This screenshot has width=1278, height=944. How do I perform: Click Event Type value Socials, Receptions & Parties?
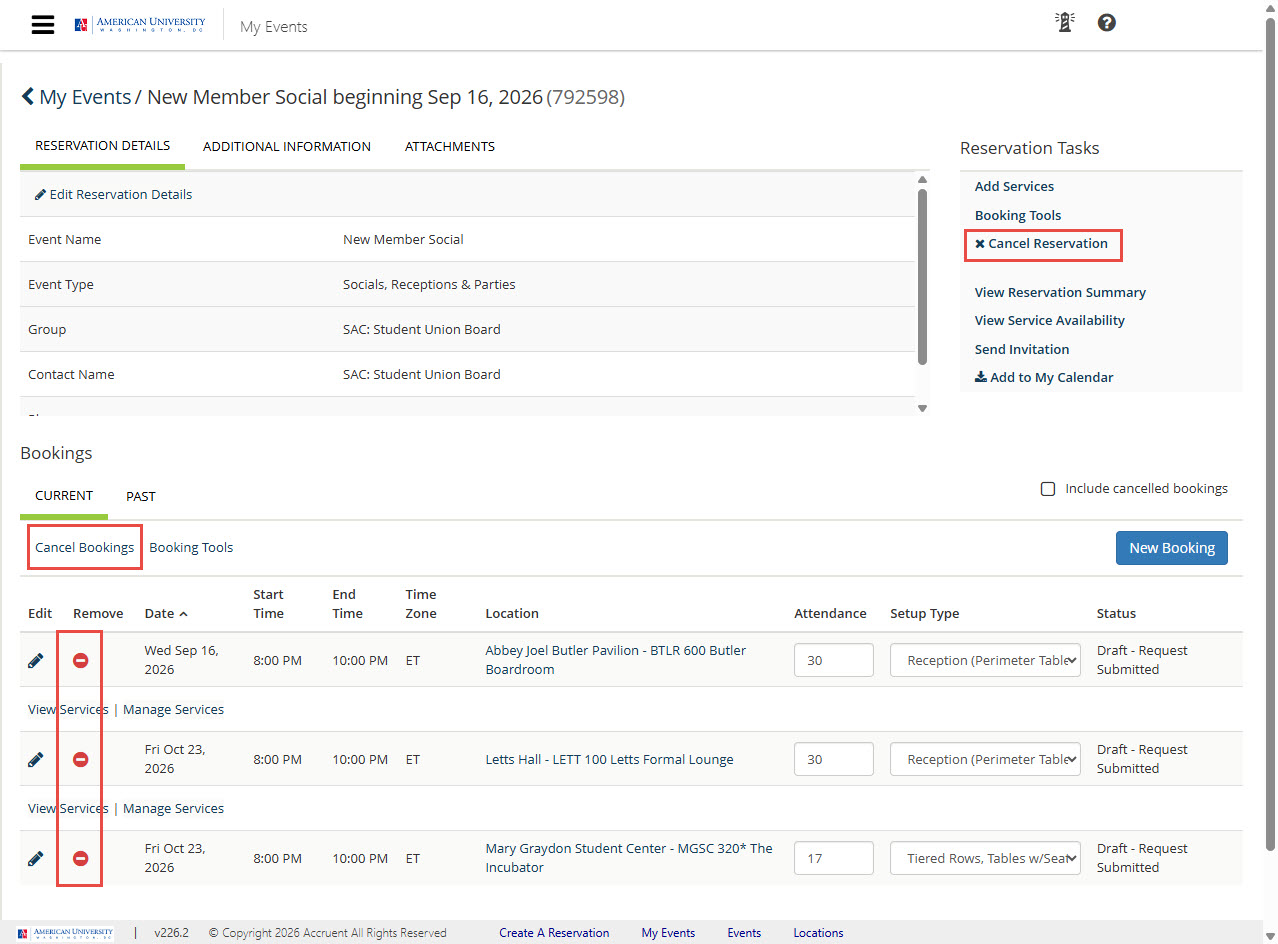tap(429, 285)
